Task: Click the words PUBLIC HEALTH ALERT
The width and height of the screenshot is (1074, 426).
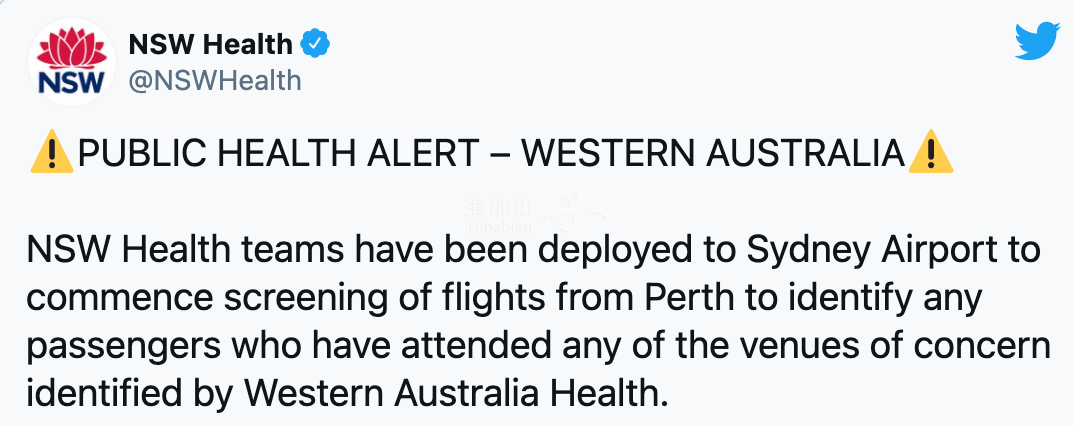Action: (277, 153)
